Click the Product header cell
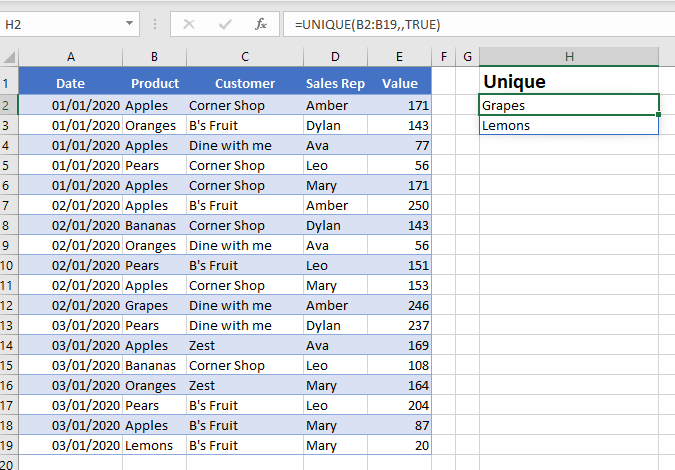 coord(155,83)
